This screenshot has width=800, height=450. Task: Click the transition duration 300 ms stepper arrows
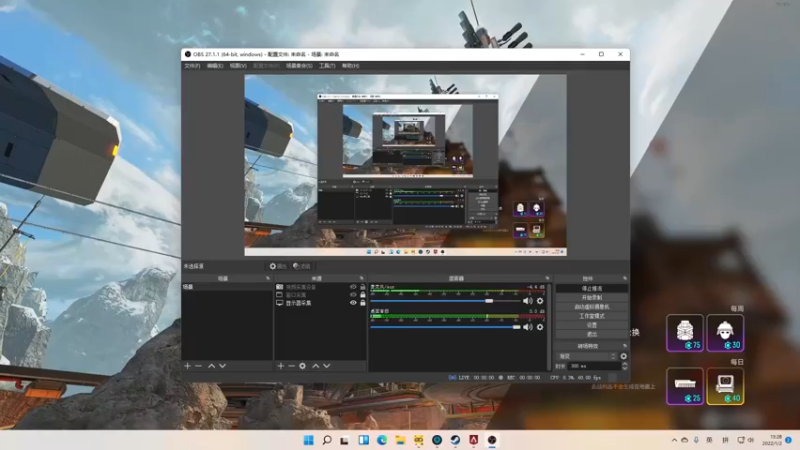(x=624, y=366)
